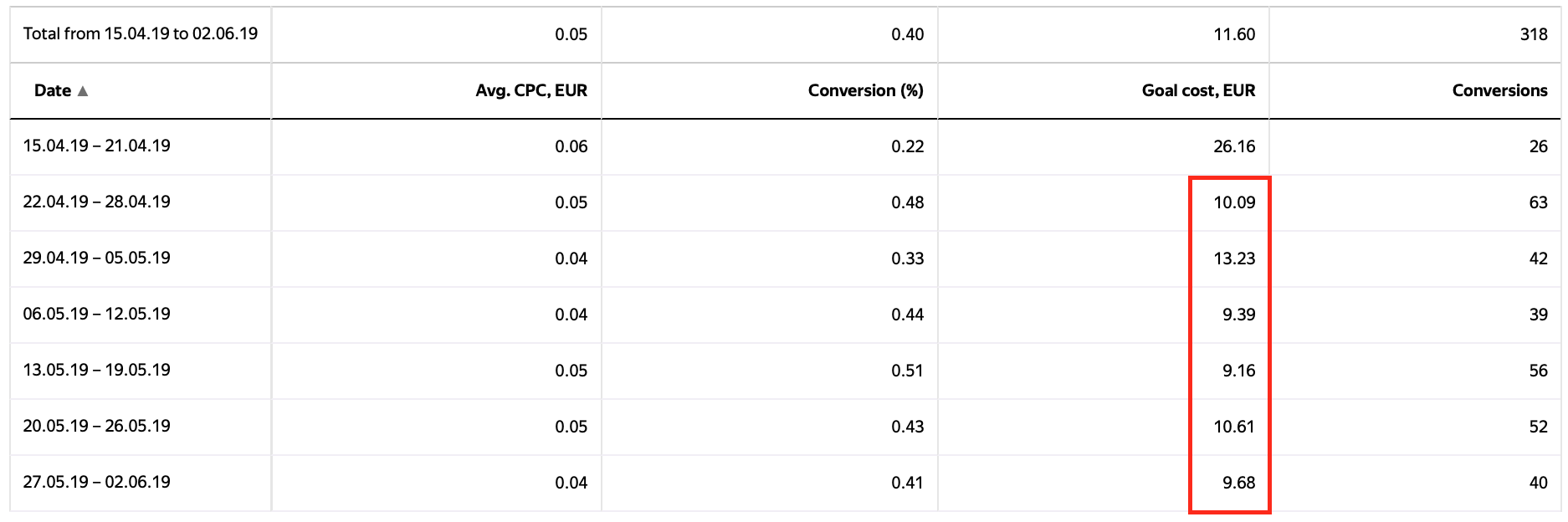The height and width of the screenshot is (522, 1568).
Task: Click the 22.04.19 – 28.04.19 date cell
Action: (x=96, y=202)
